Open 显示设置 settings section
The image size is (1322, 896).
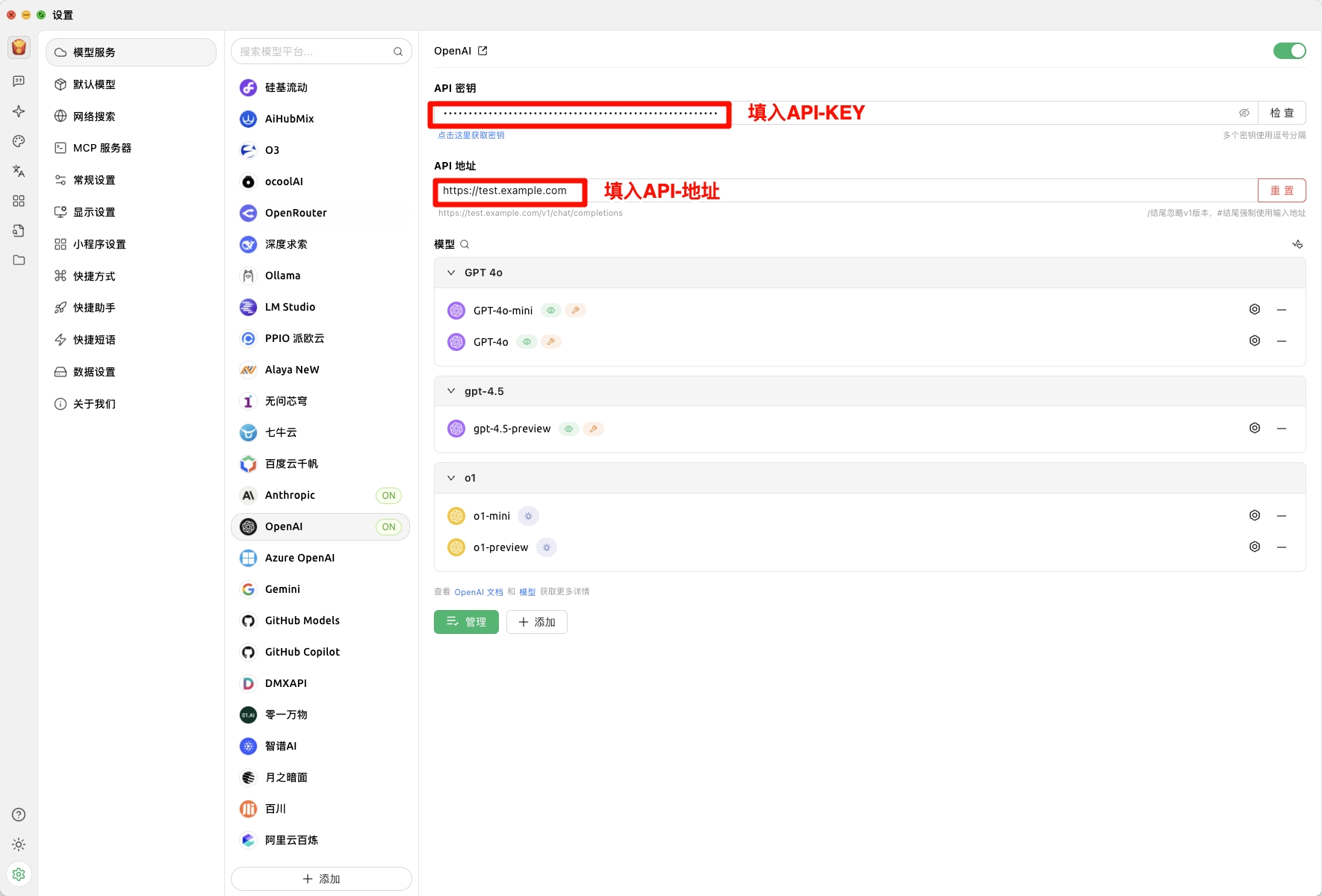(131, 212)
